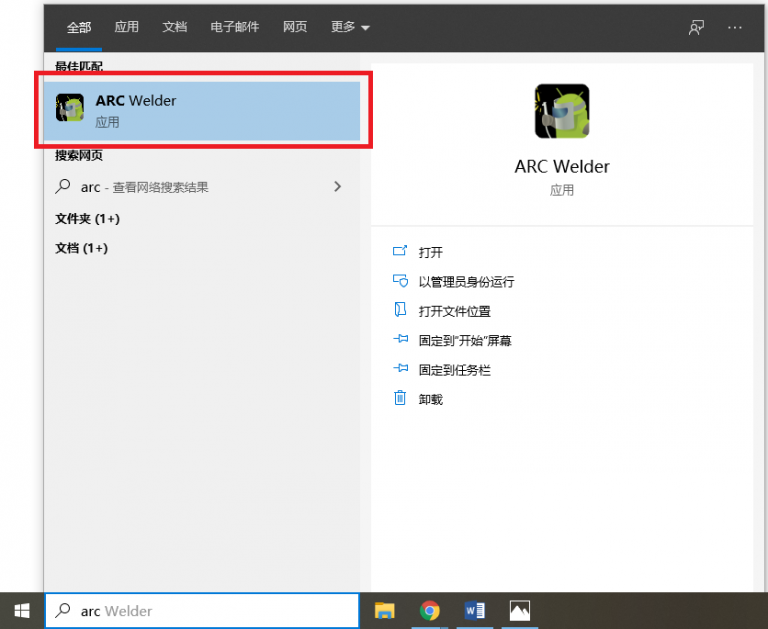Viewport: 768px width, 629px height.
Task: Launch Chrome from the taskbar
Action: pos(430,610)
